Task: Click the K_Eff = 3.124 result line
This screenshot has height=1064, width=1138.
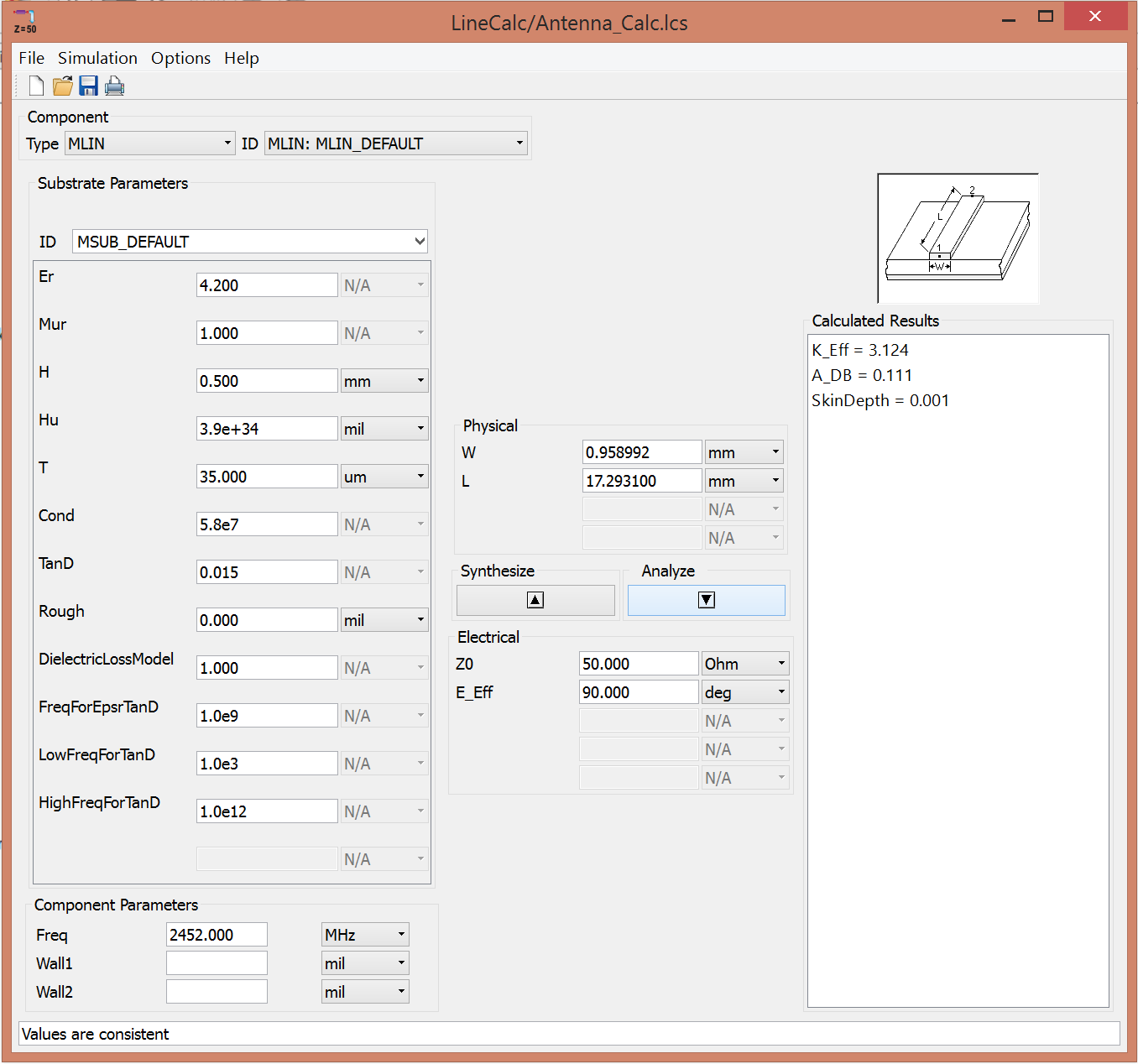Action: click(860, 350)
